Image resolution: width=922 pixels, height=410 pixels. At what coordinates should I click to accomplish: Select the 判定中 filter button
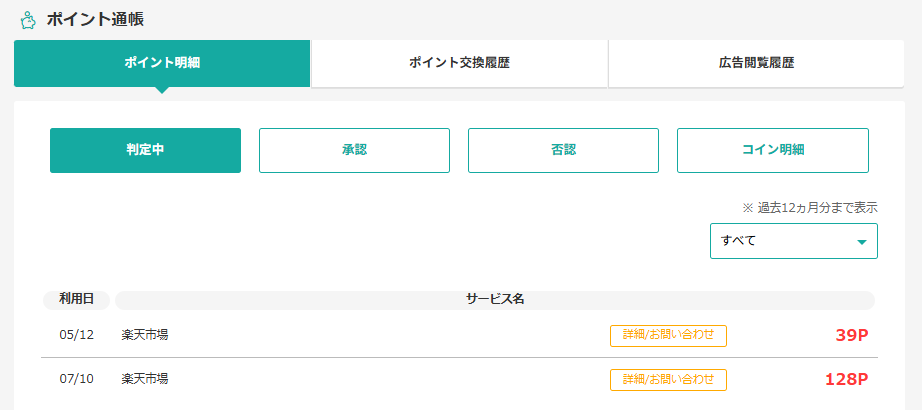[x=145, y=151]
